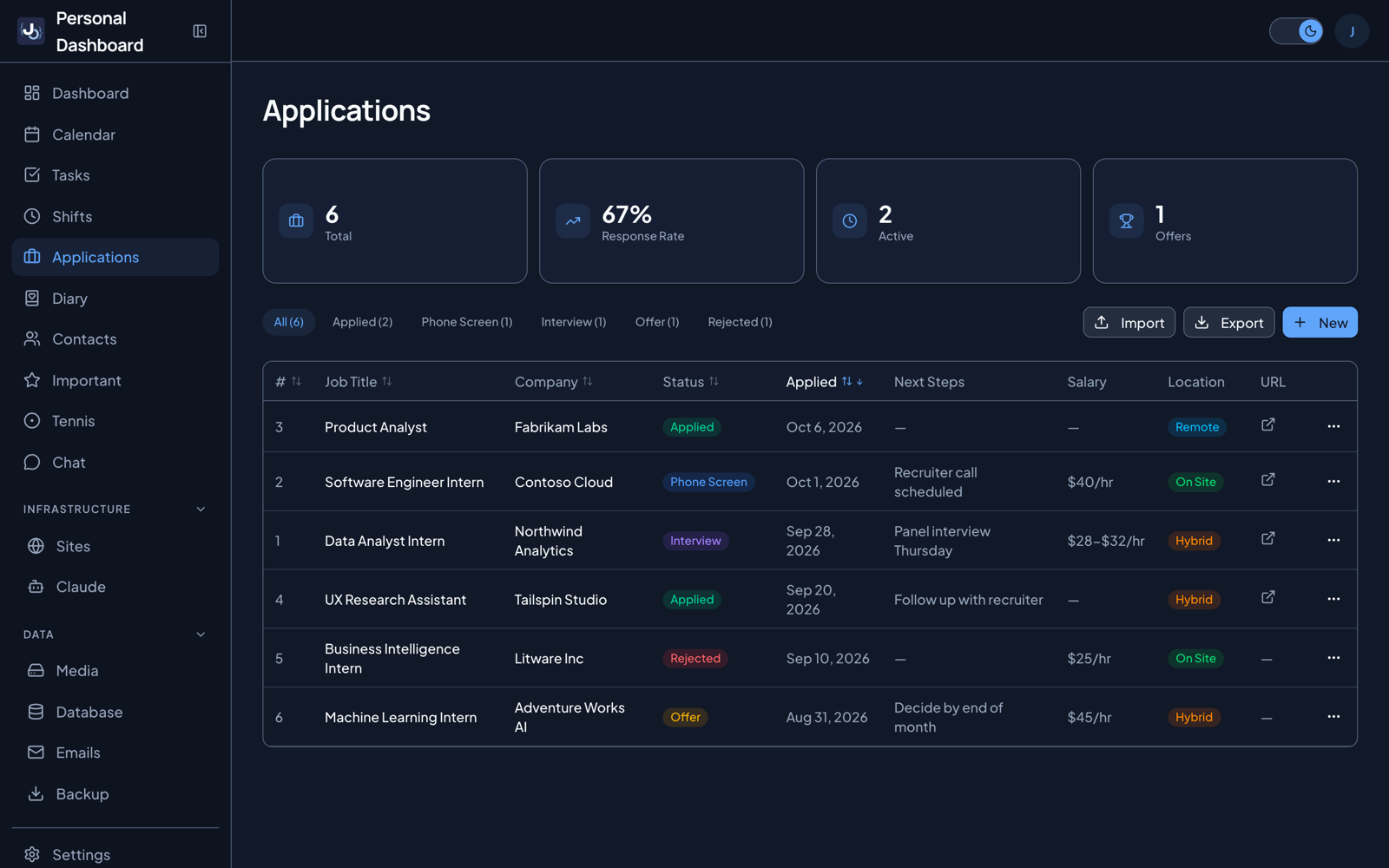Create a New application
This screenshot has height=868, width=1389.
[x=1320, y=323]
